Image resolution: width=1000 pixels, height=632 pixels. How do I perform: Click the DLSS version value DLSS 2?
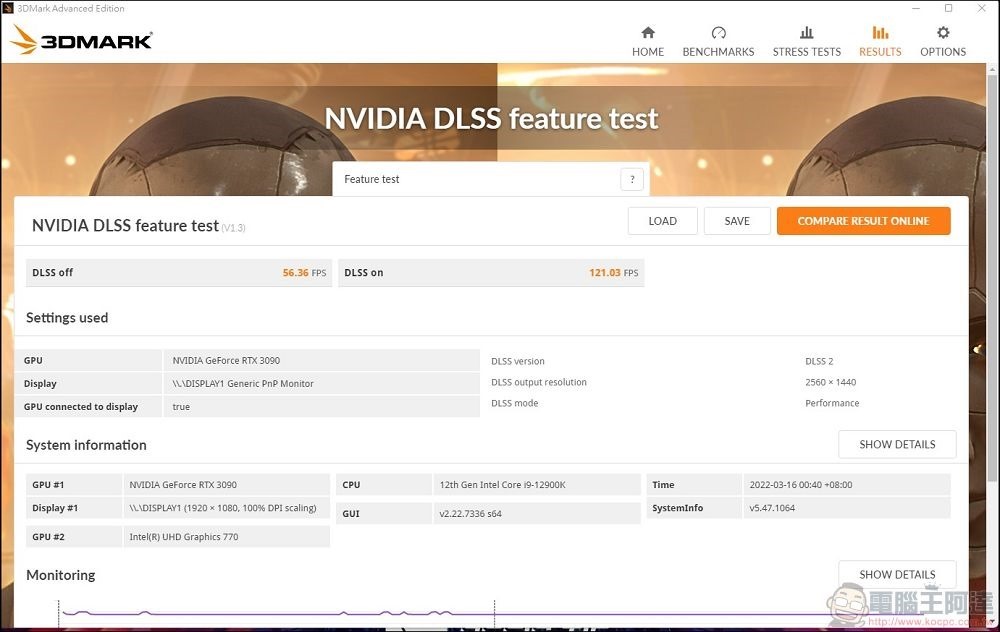point(819,361)
